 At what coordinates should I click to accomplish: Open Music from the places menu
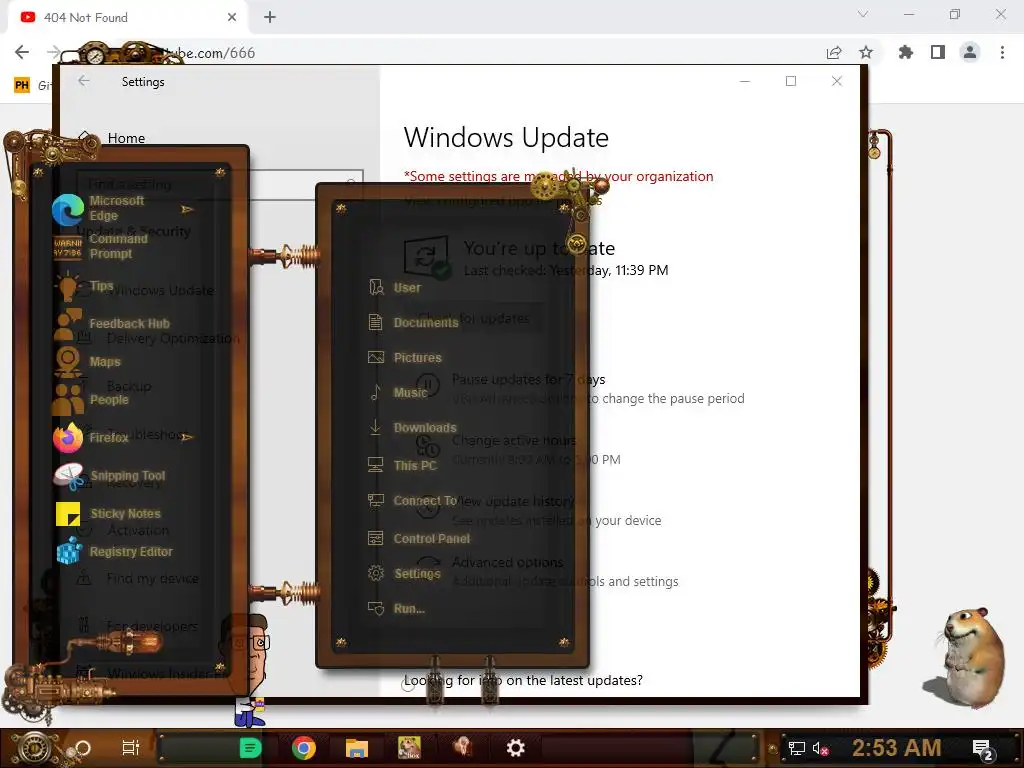coord(397,392)
